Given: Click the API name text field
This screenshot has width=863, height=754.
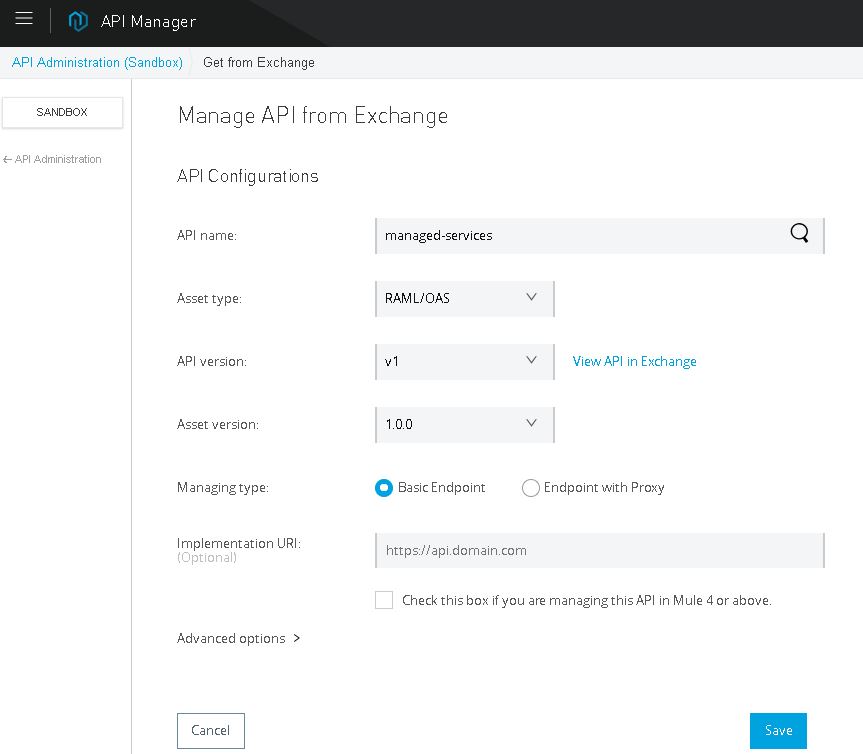Looking at the screenshot, I should [x=580, y=235].
